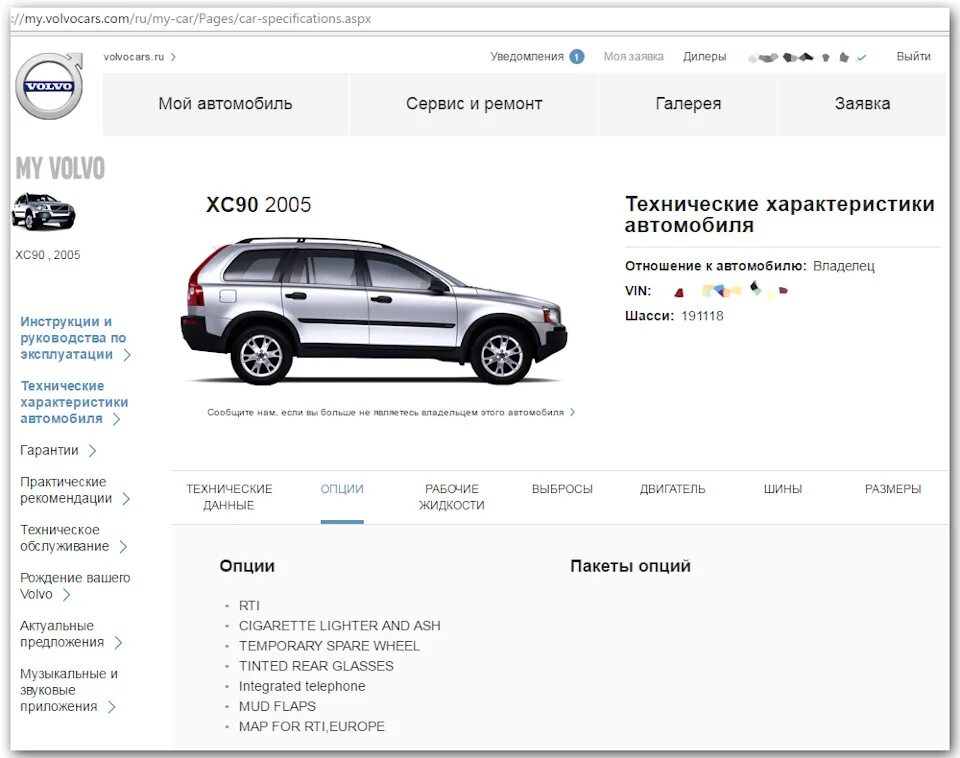The width and height of the screenshot is (960, 758).
Task: Click the browser address bar URL
Action: (x=190, y=18)
